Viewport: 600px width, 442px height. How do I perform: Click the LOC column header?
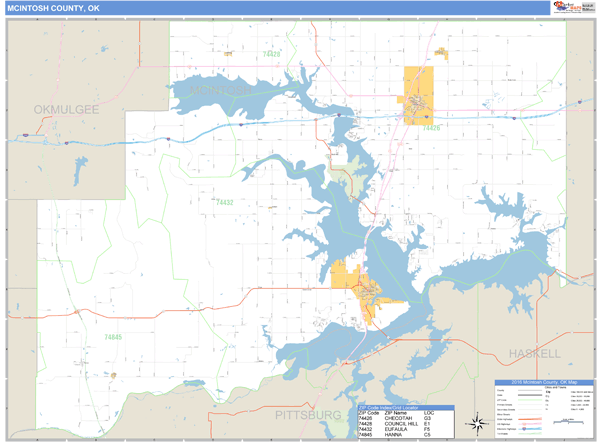(x=429, y=413)
